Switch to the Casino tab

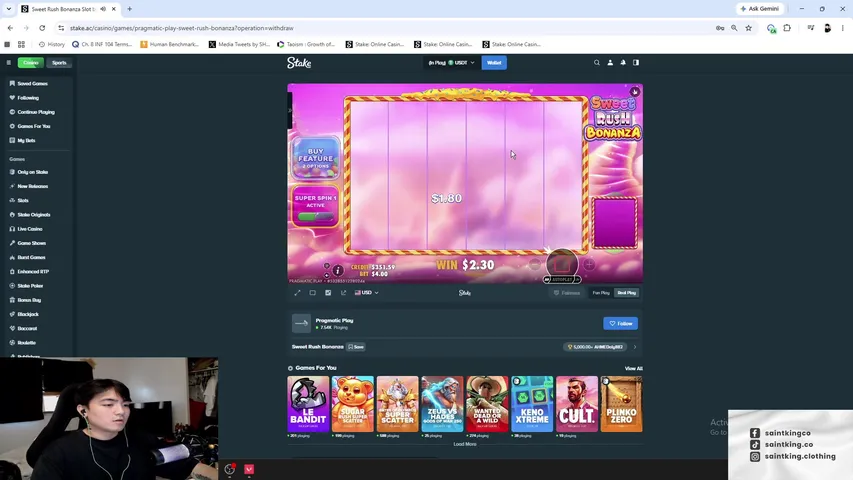(30, 63)
